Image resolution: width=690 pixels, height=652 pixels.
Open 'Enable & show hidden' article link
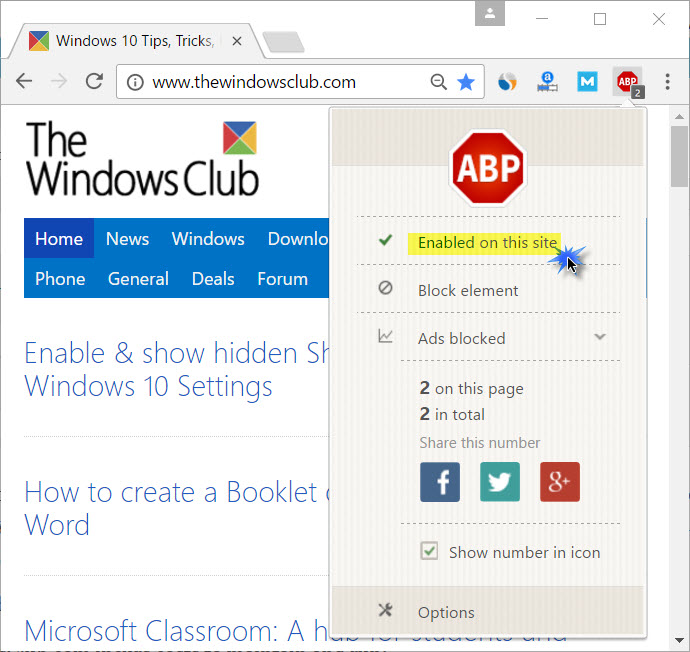(176, 370)
